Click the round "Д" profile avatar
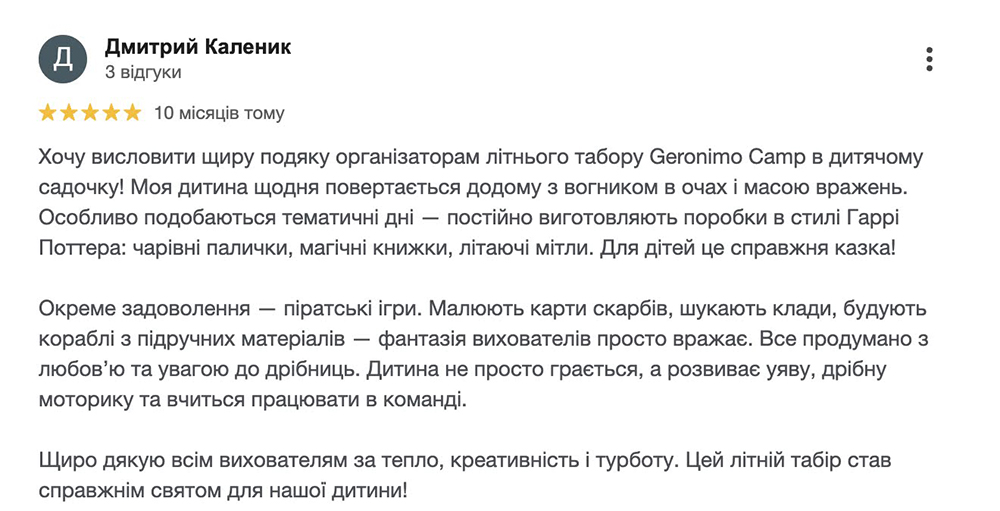The width and height of the screenshot is (1000, 511). (x=62, y=59)
